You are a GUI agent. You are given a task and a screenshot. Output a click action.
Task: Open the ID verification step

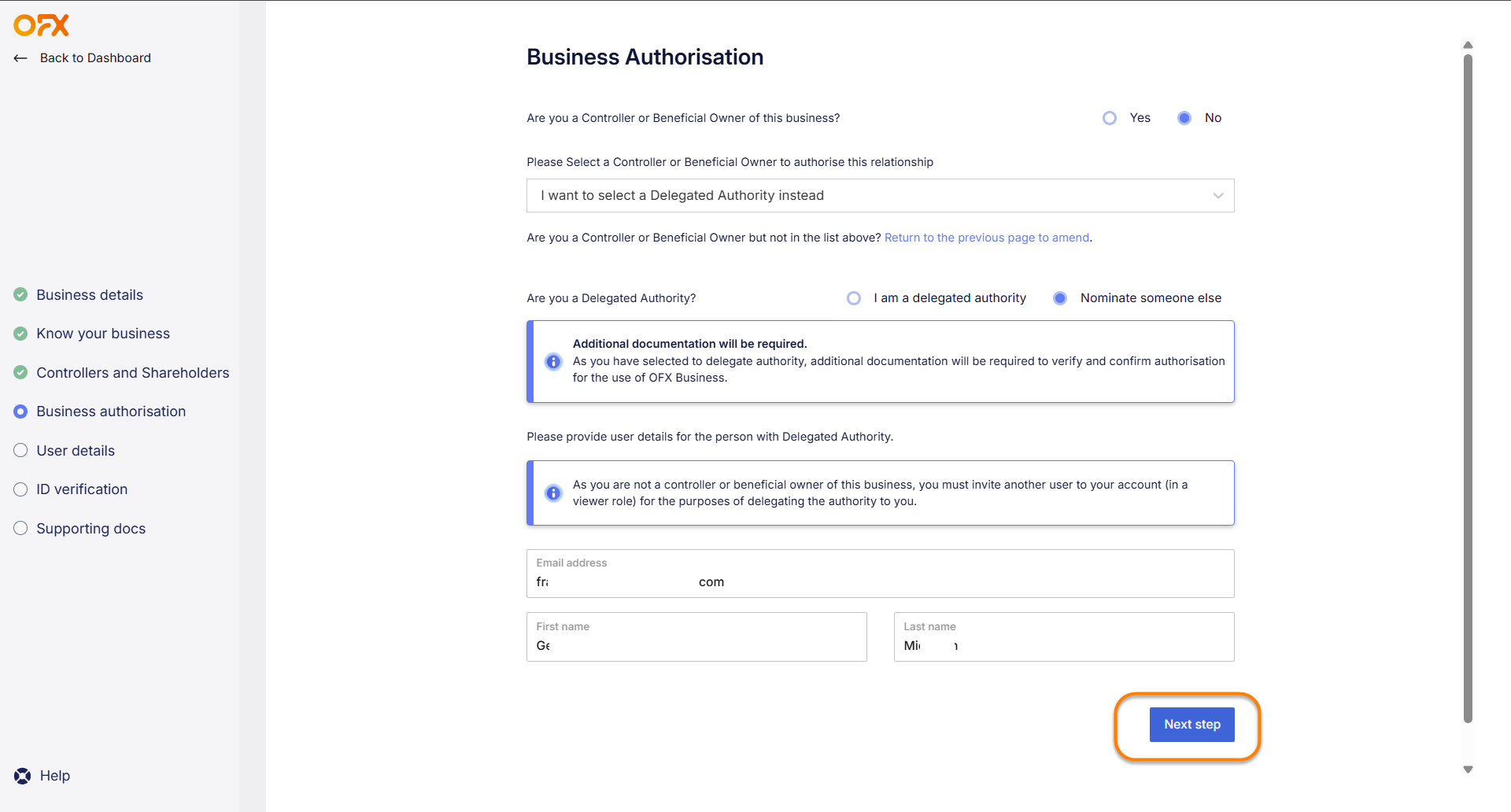click(x=82, y=489)
